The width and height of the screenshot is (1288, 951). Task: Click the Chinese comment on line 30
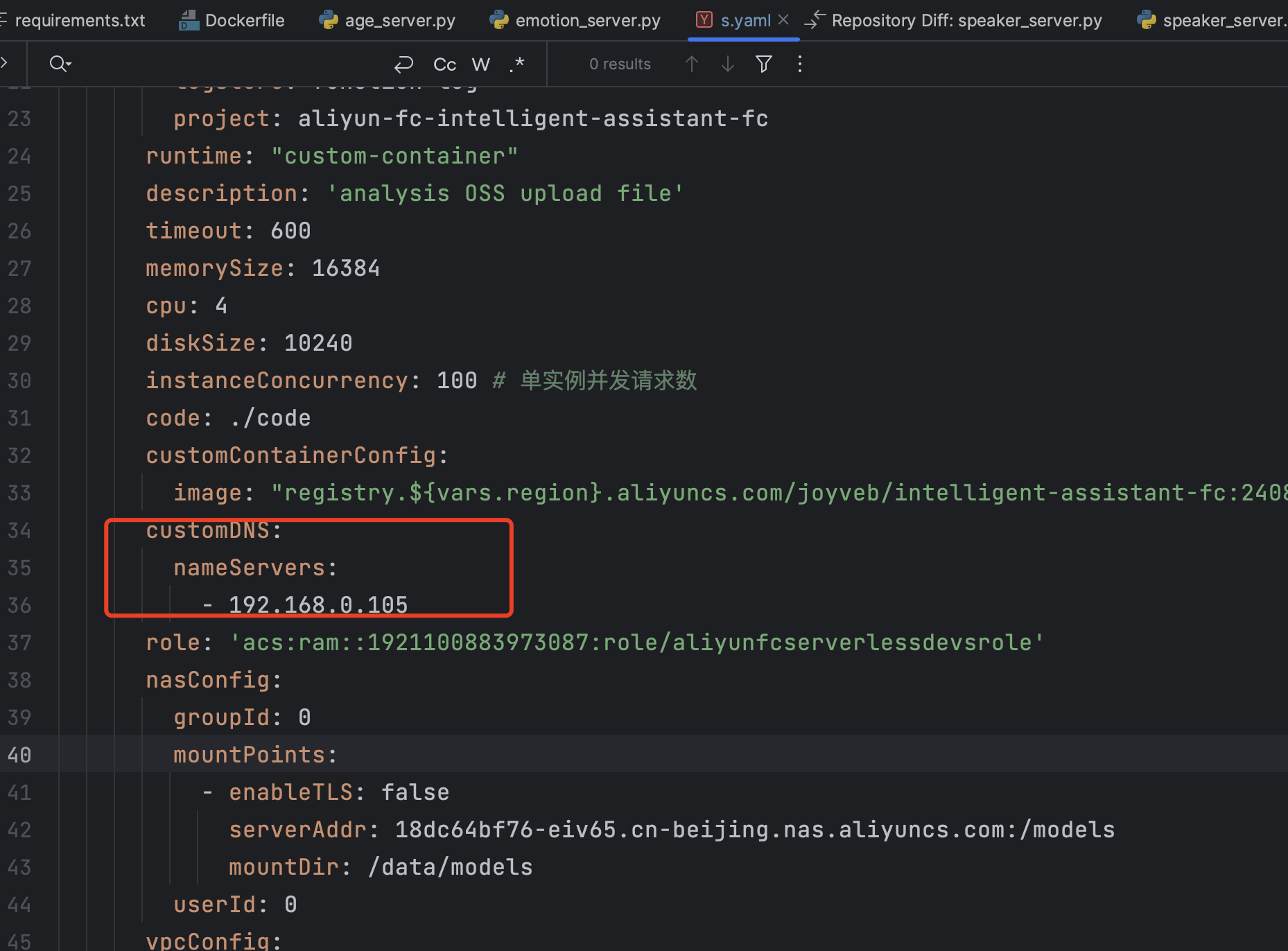595,381
